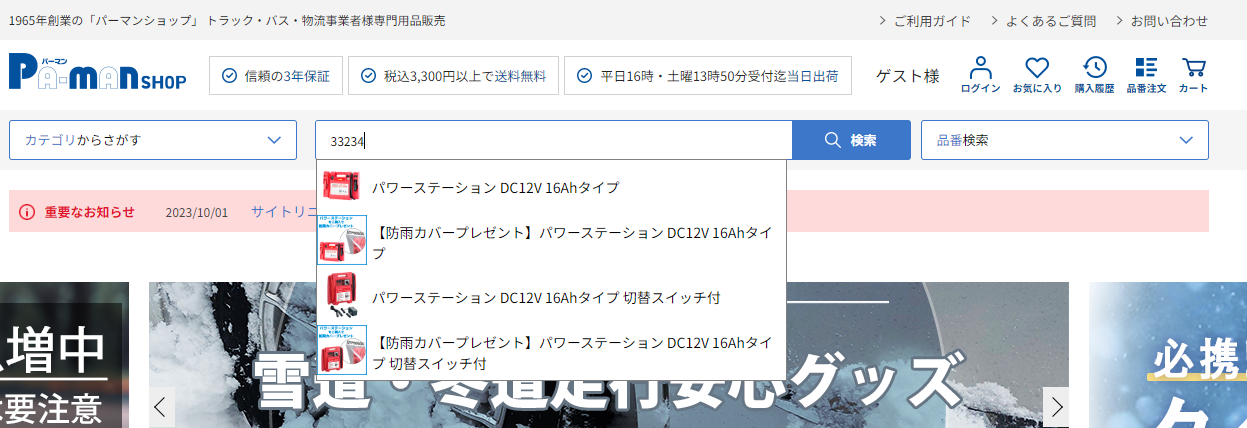Expand the カテゴリからさがす category dropdown
The height and width of the screenshot is (428, 1247).
(153, 140)
